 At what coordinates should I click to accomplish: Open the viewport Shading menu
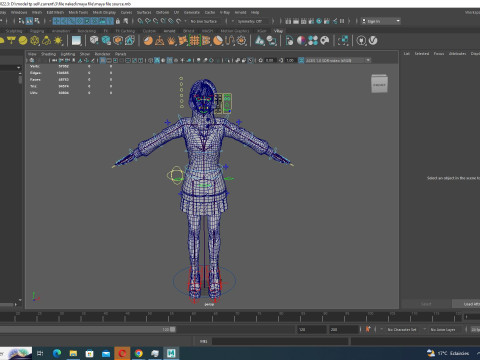(x=48, y=54)
